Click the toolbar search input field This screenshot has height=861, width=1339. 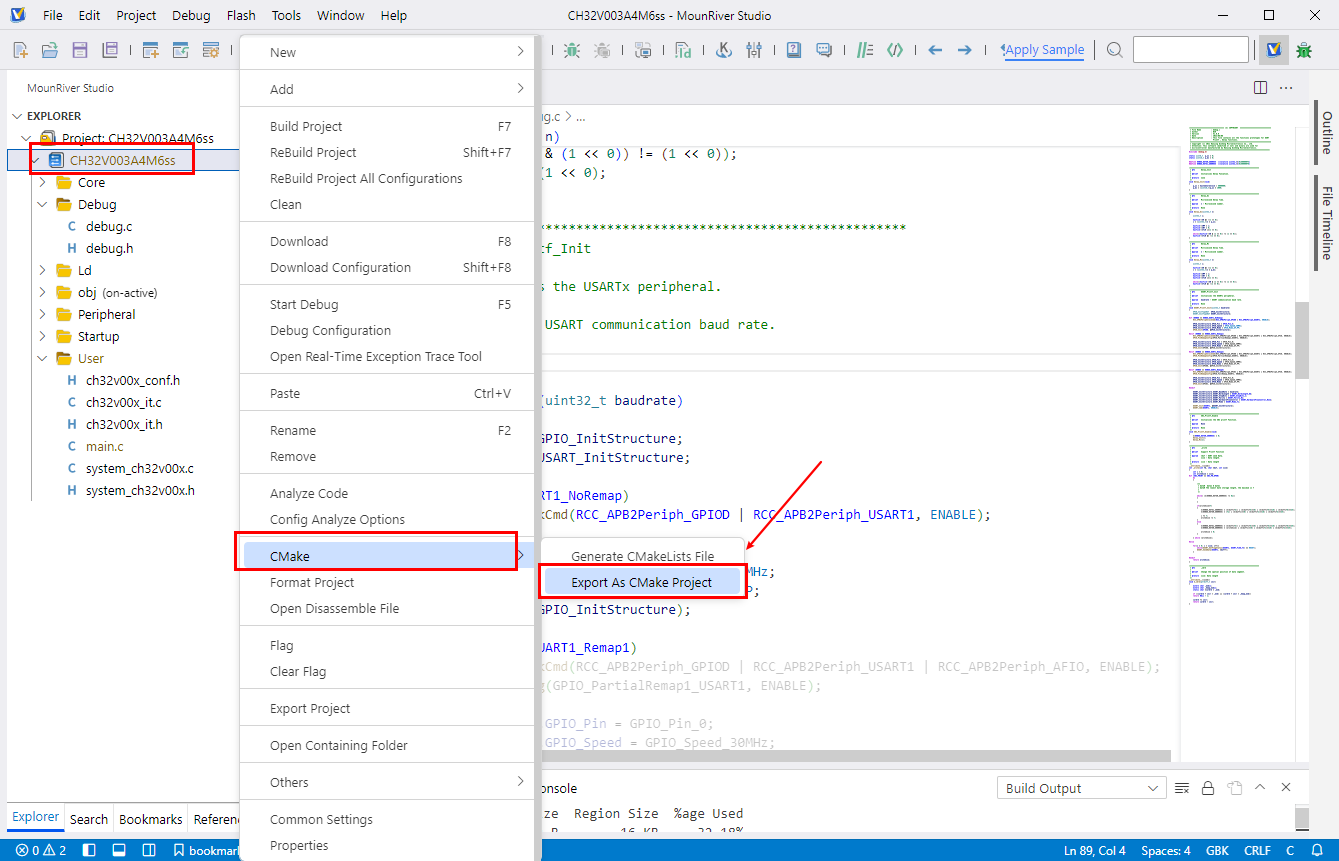(x=1190, y=50)
